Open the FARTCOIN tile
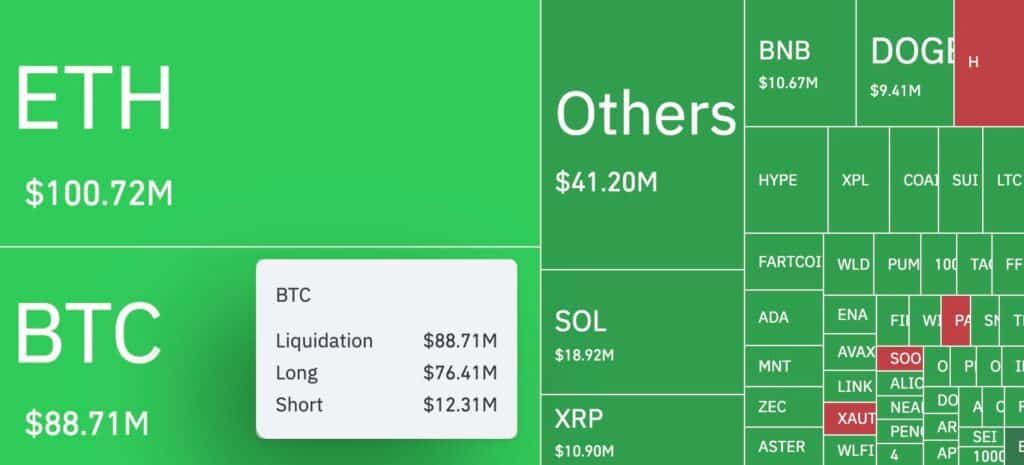Image resolution: width=1024 pixels, height=465 pixels. tap(784, 263)
